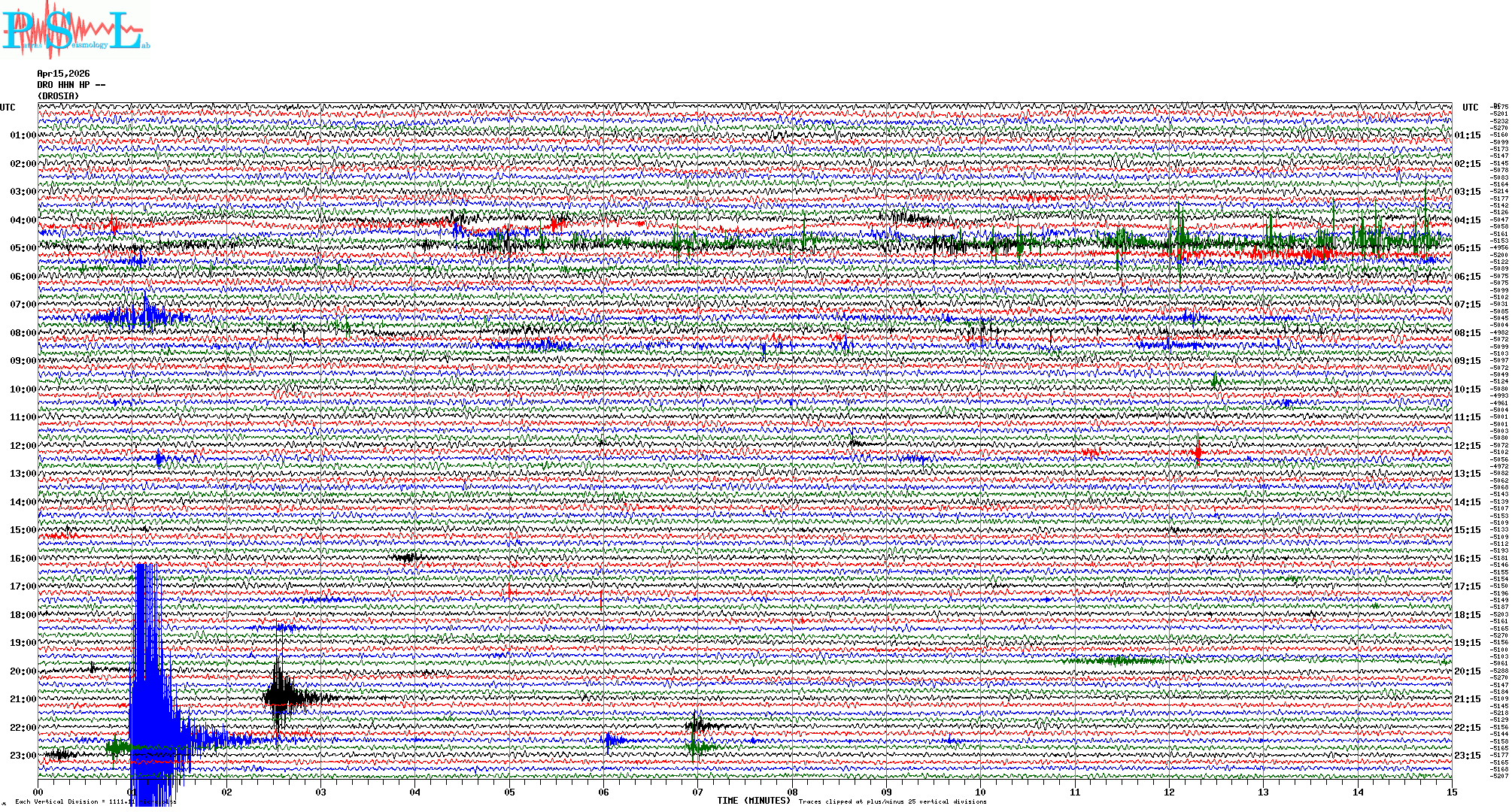Click the left UTC axis header

click(8, 108)
